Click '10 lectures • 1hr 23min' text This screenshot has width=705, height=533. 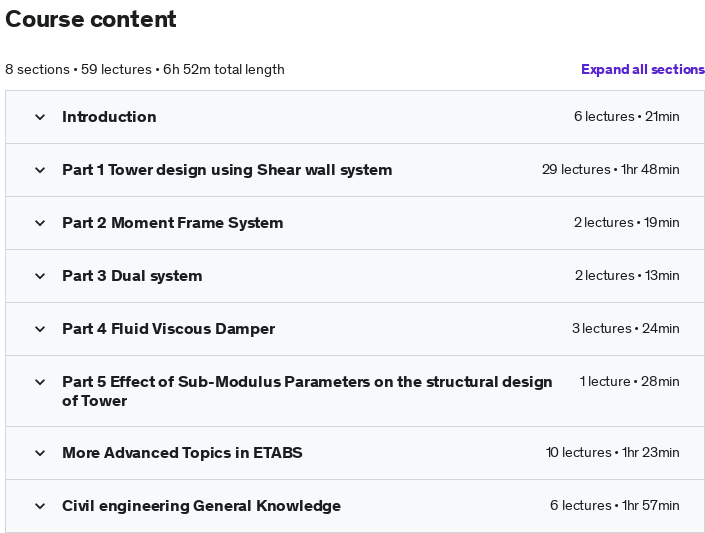613,452
